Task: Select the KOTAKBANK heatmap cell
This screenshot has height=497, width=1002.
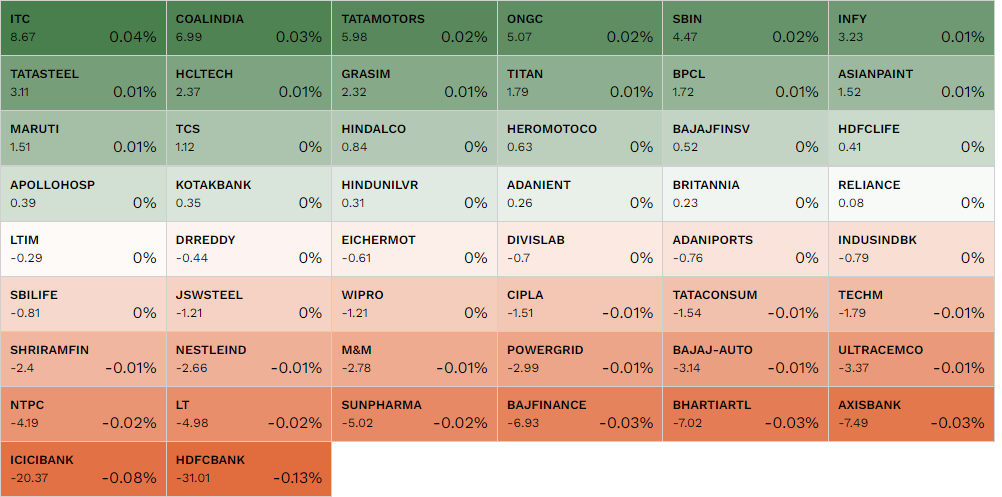Action: coord(248,194)
